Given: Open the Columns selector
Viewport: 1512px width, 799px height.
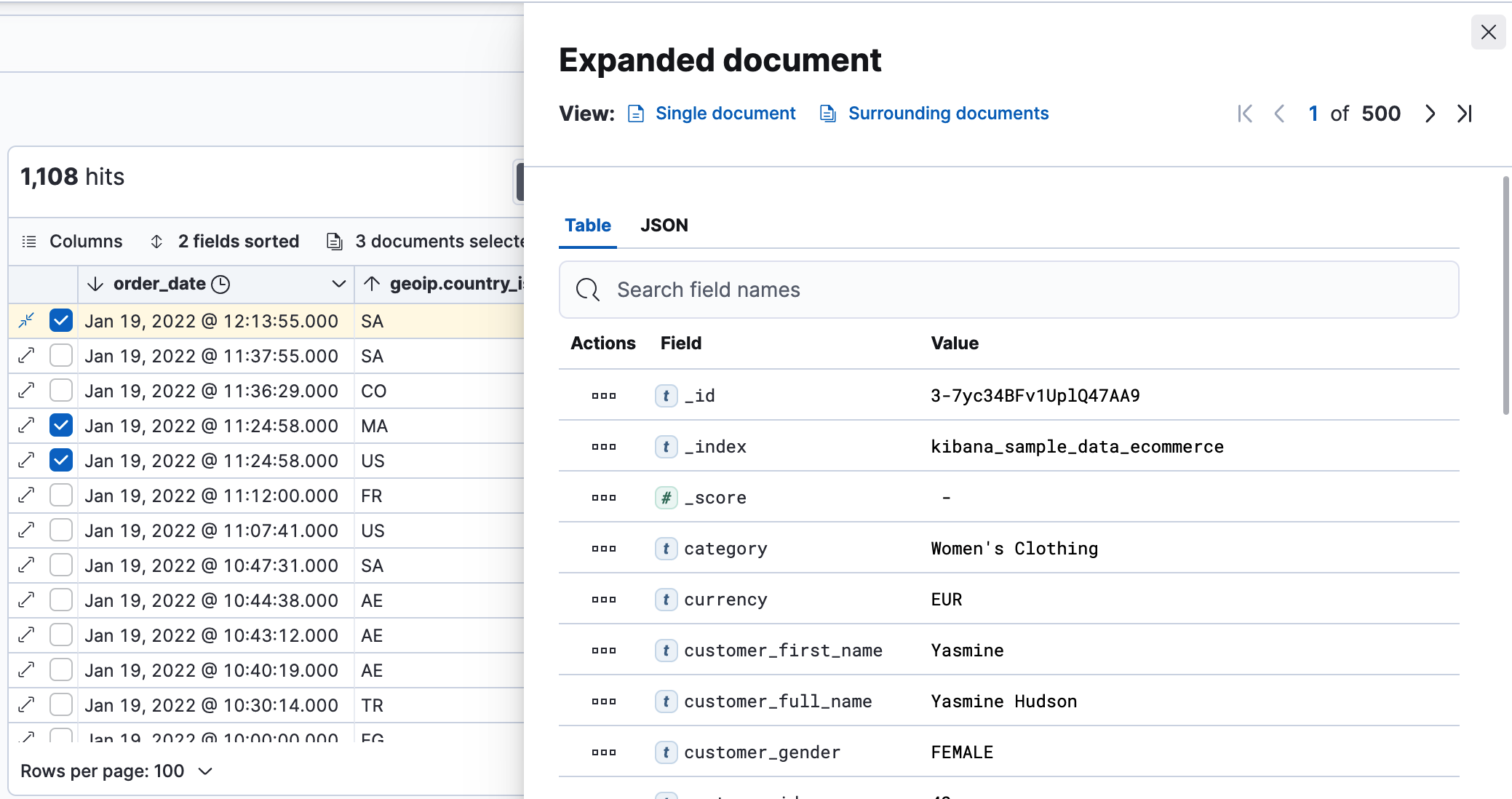Looking at the screenshot, I should (73, 241).
